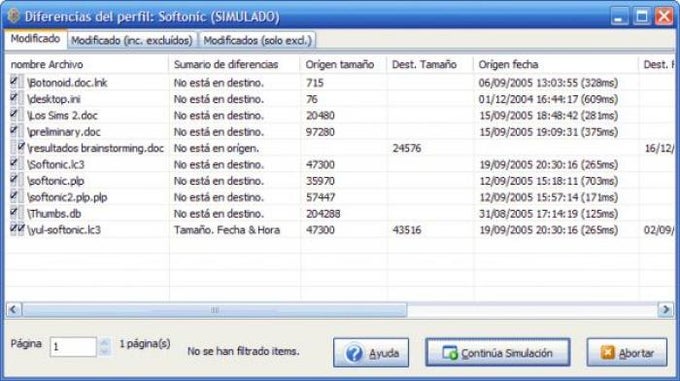Select the file name \desktop.ini
Screen dimensions: 680x381
pos(54,99)
